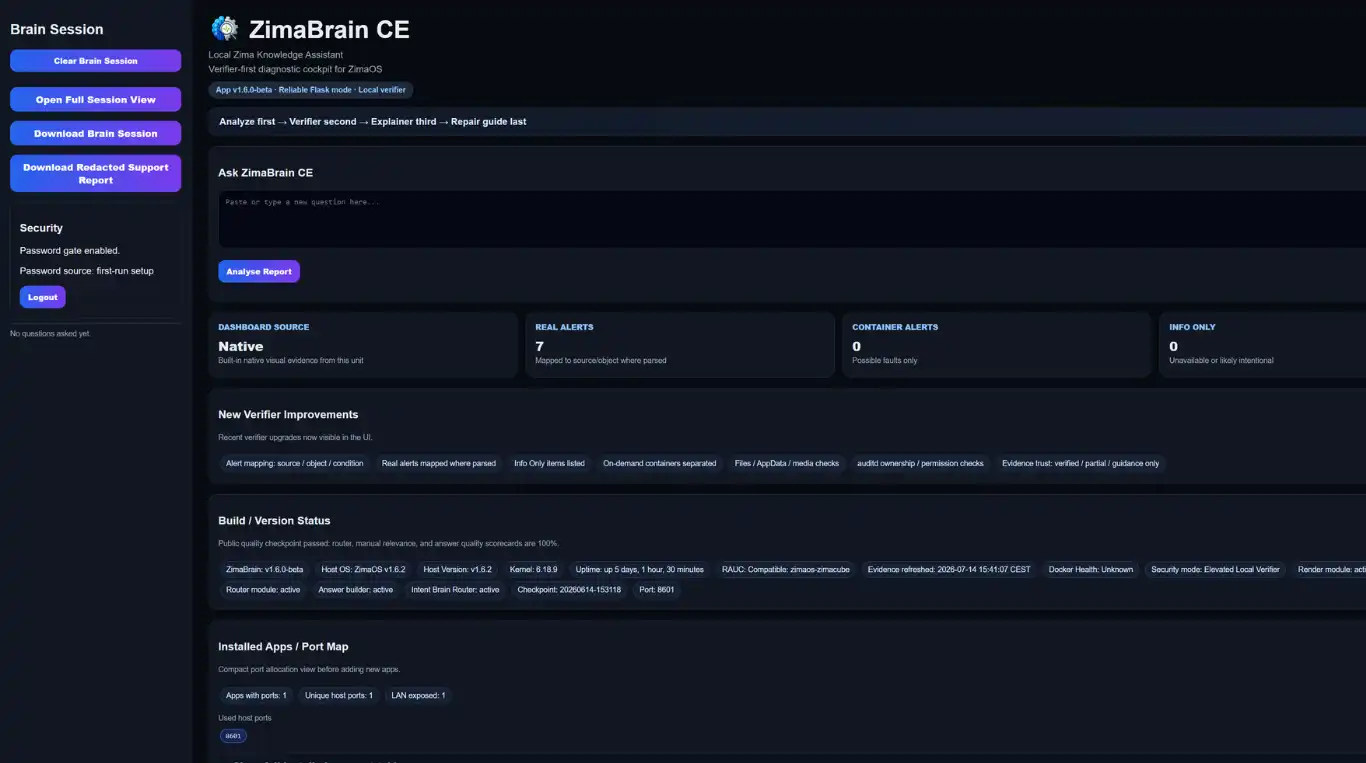
Task: Select 'Alert mapping: source / object / condition' chip
Action: [295, 464]
